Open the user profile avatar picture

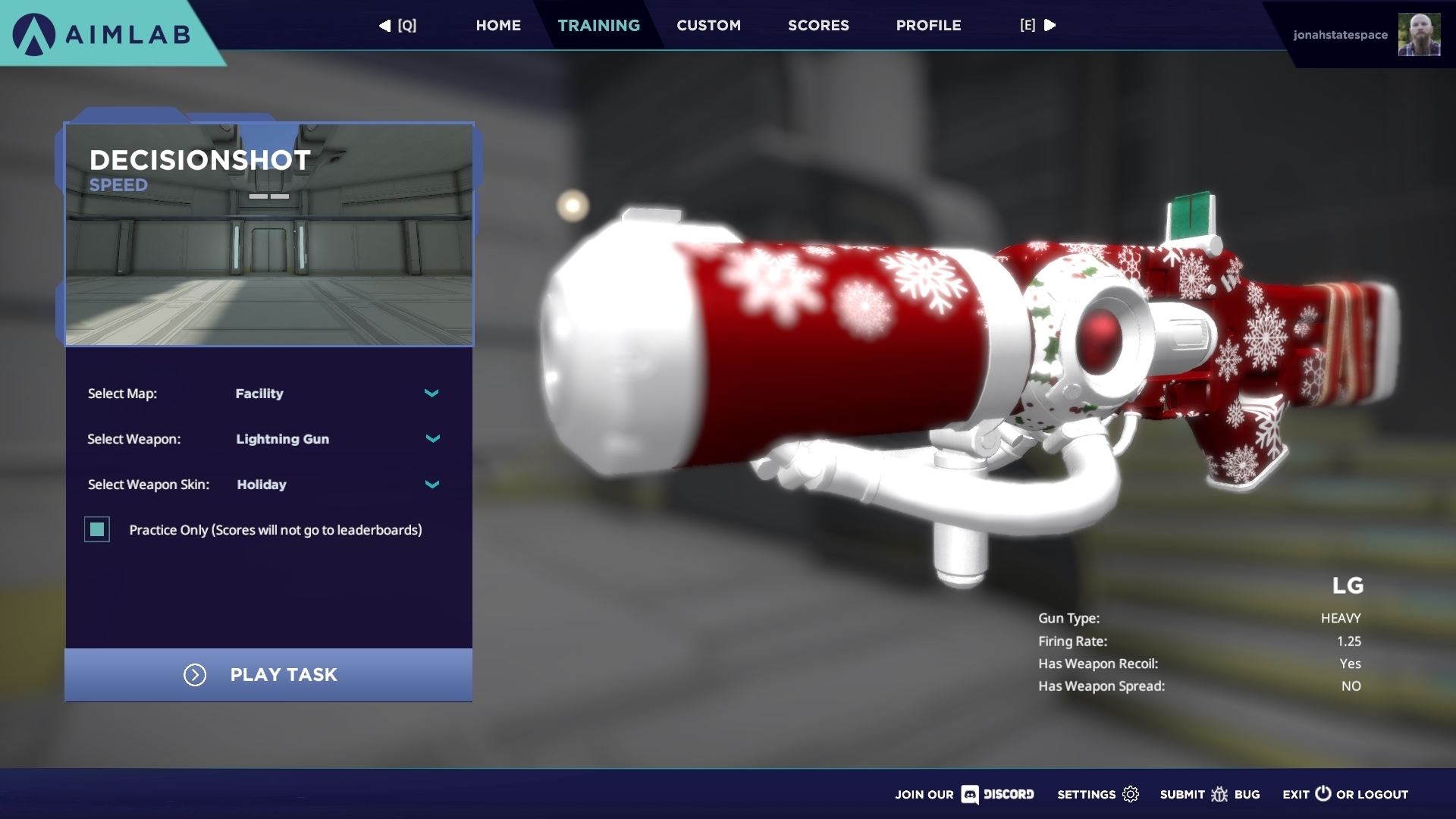tap(1419, 34)
